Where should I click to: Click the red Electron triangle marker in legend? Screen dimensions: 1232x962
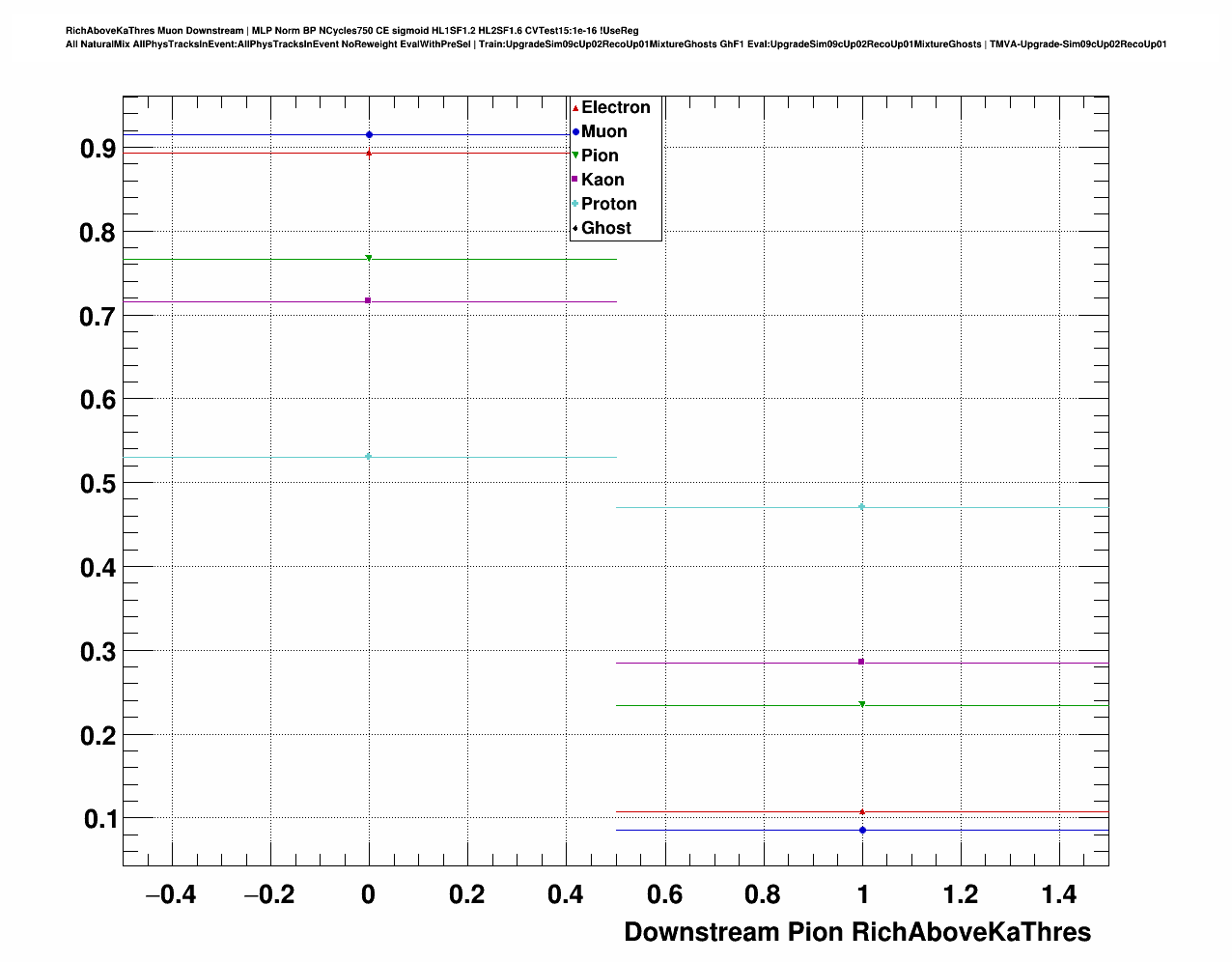pyautogui.click(x=575, y=108)
